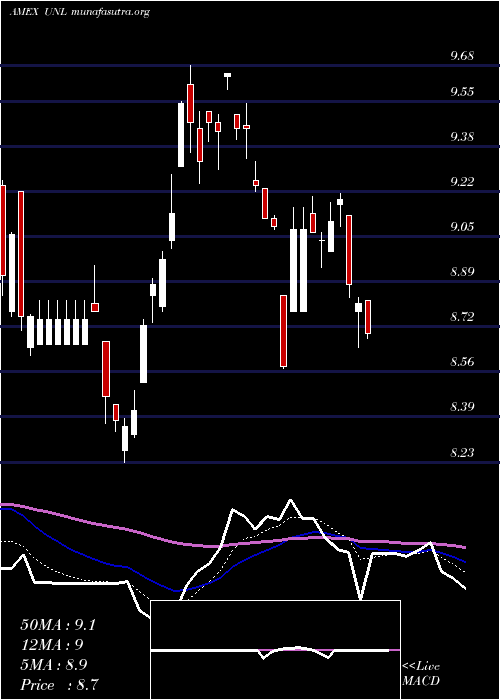500x700 pixels.
Task: Click the 9.22 price axis label
Action: click(x=462, y=182)
